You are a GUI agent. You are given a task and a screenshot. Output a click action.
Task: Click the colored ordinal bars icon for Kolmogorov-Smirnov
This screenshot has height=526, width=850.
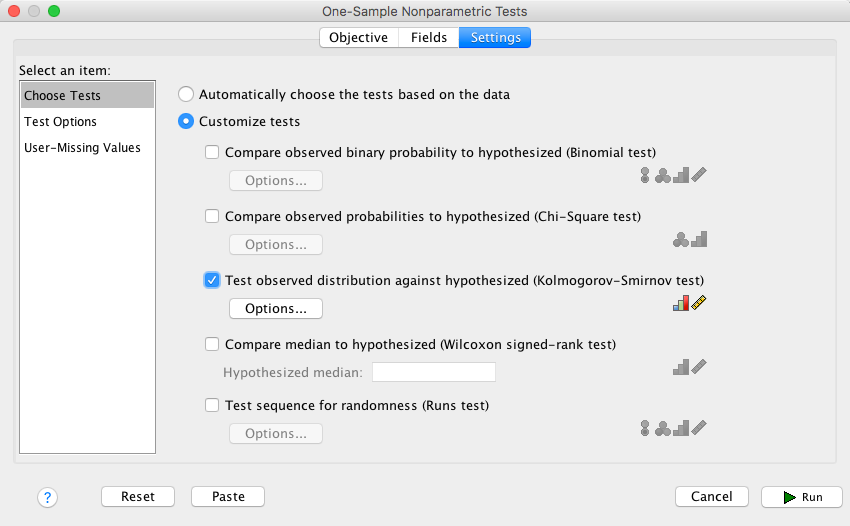(681, 303)
